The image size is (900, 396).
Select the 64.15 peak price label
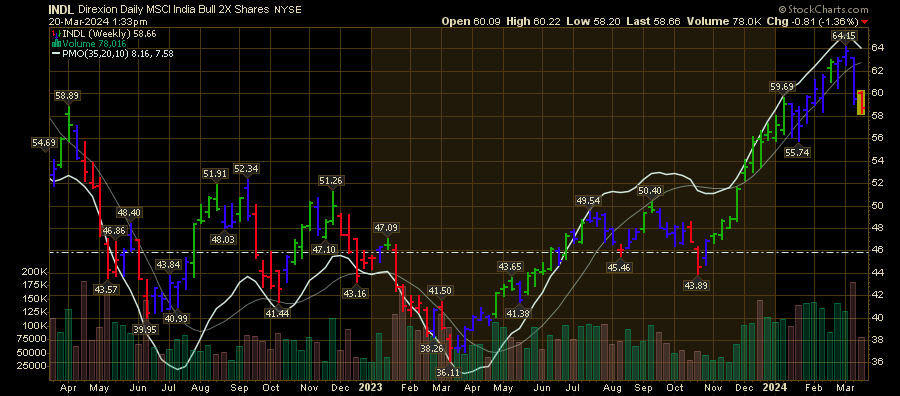tap(843, 36)
